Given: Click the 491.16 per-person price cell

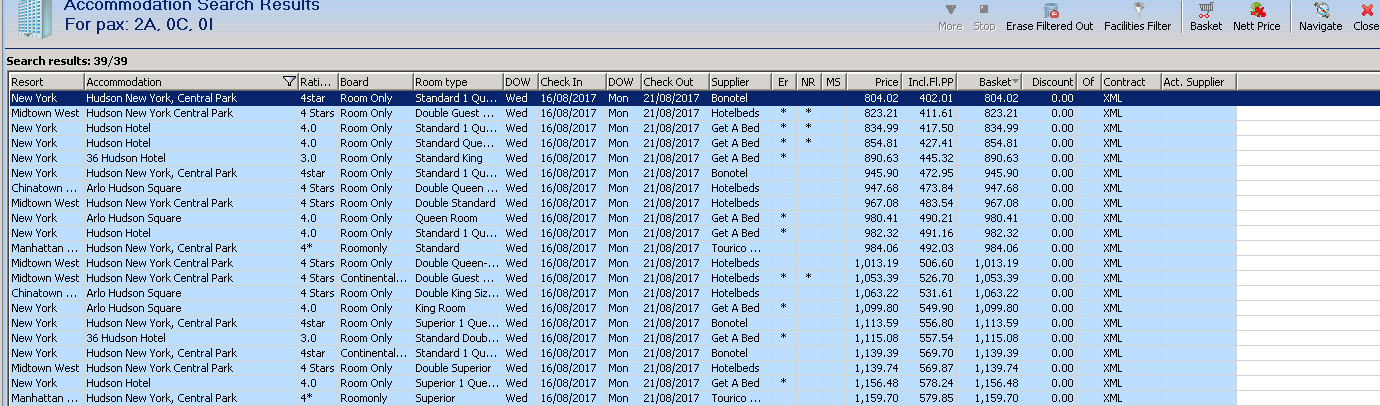Looking at the screenshot, I should (x=930, y=233).
